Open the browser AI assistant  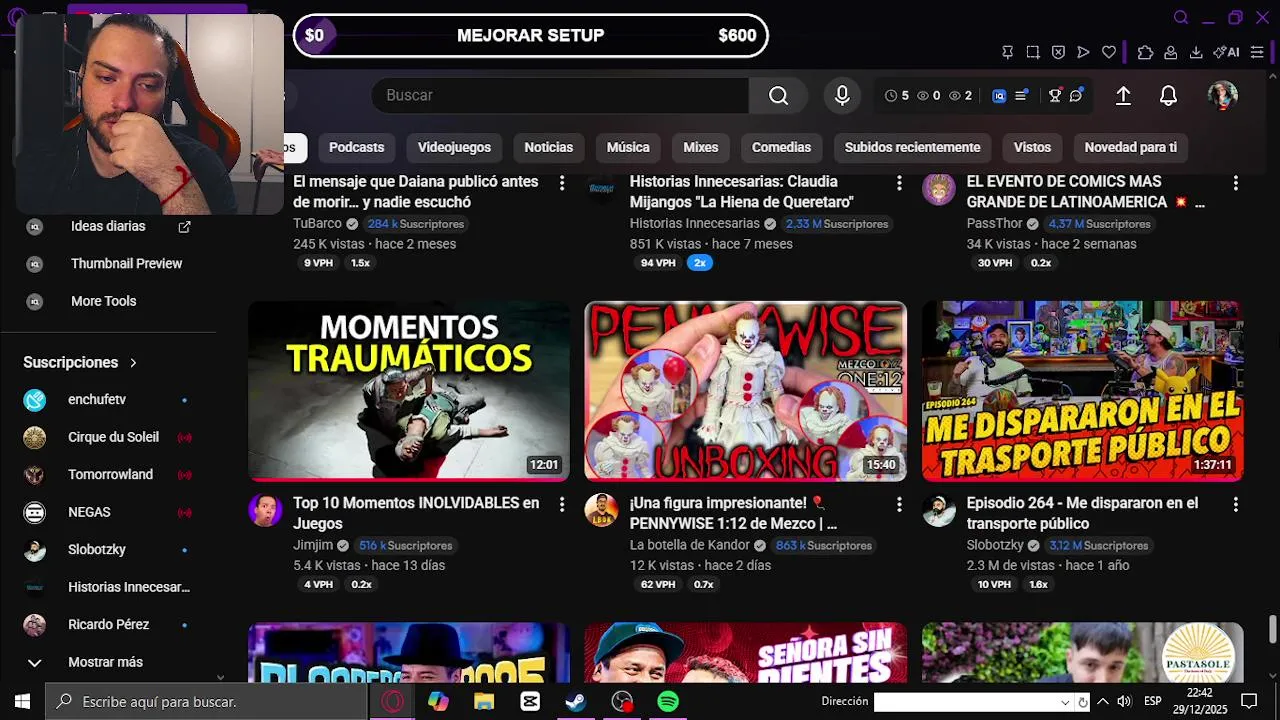[1226, 52]
